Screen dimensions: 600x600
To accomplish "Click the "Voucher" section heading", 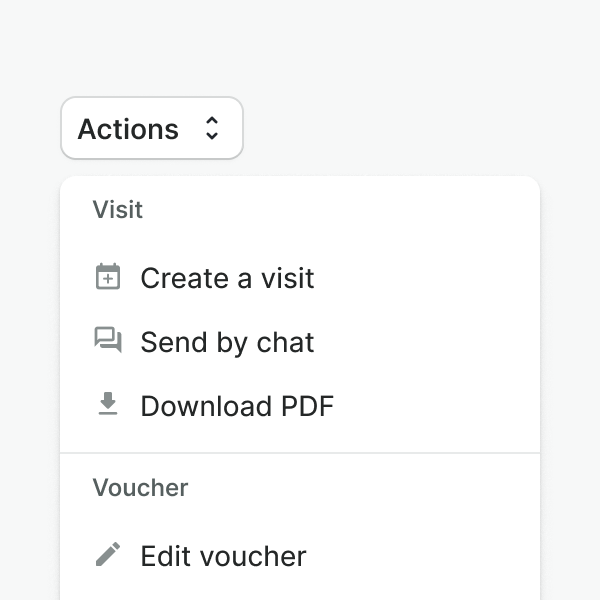I will tap(140, 488).
